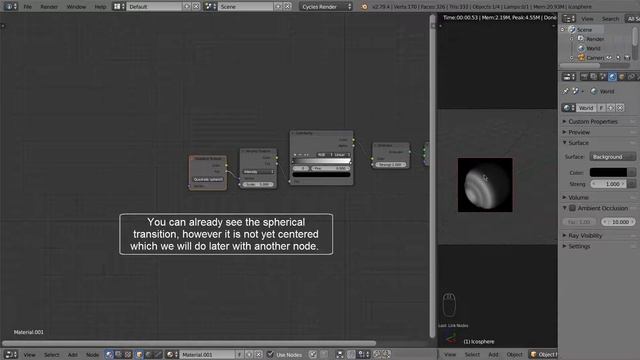The width and height of the screenshot is (640, 360).
Task: Add a new scene
Action: click(x=278, y=7)
